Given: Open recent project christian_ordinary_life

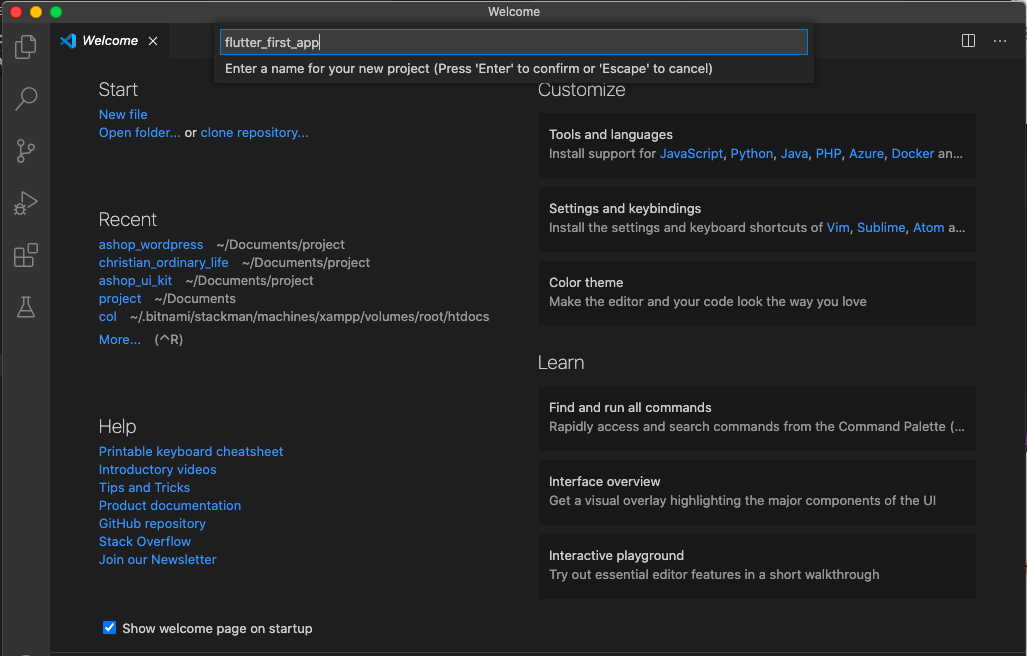Looking at the screenshot, I should pos(164,263).
